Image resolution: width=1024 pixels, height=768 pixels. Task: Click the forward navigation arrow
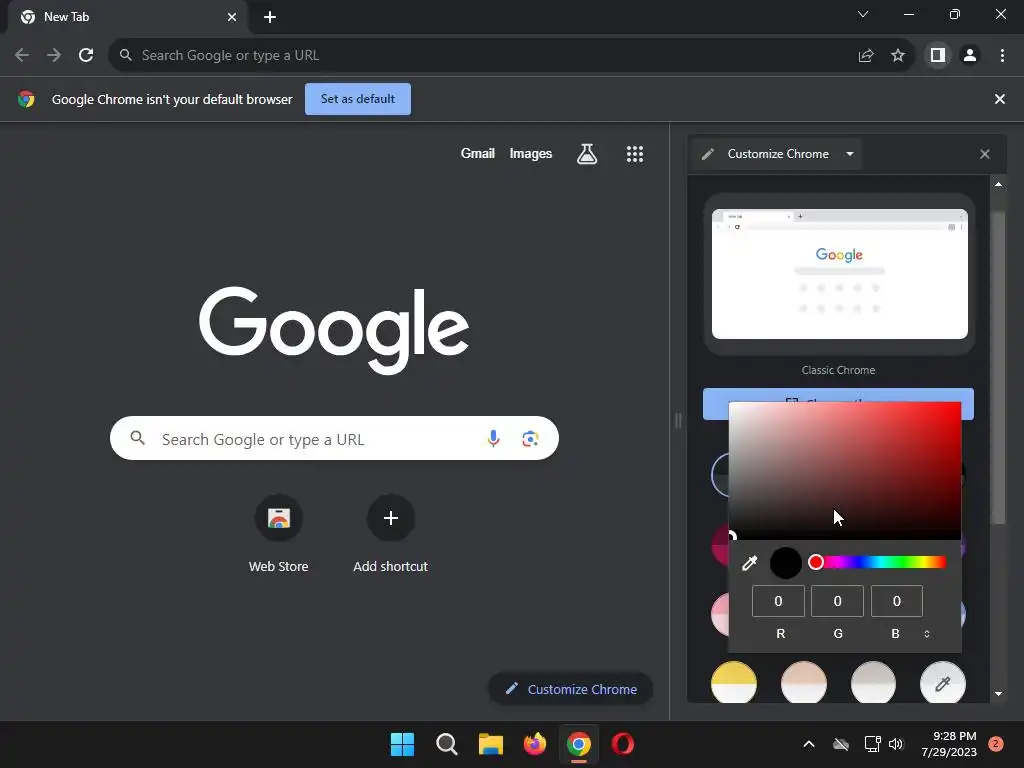pos(54,56)
